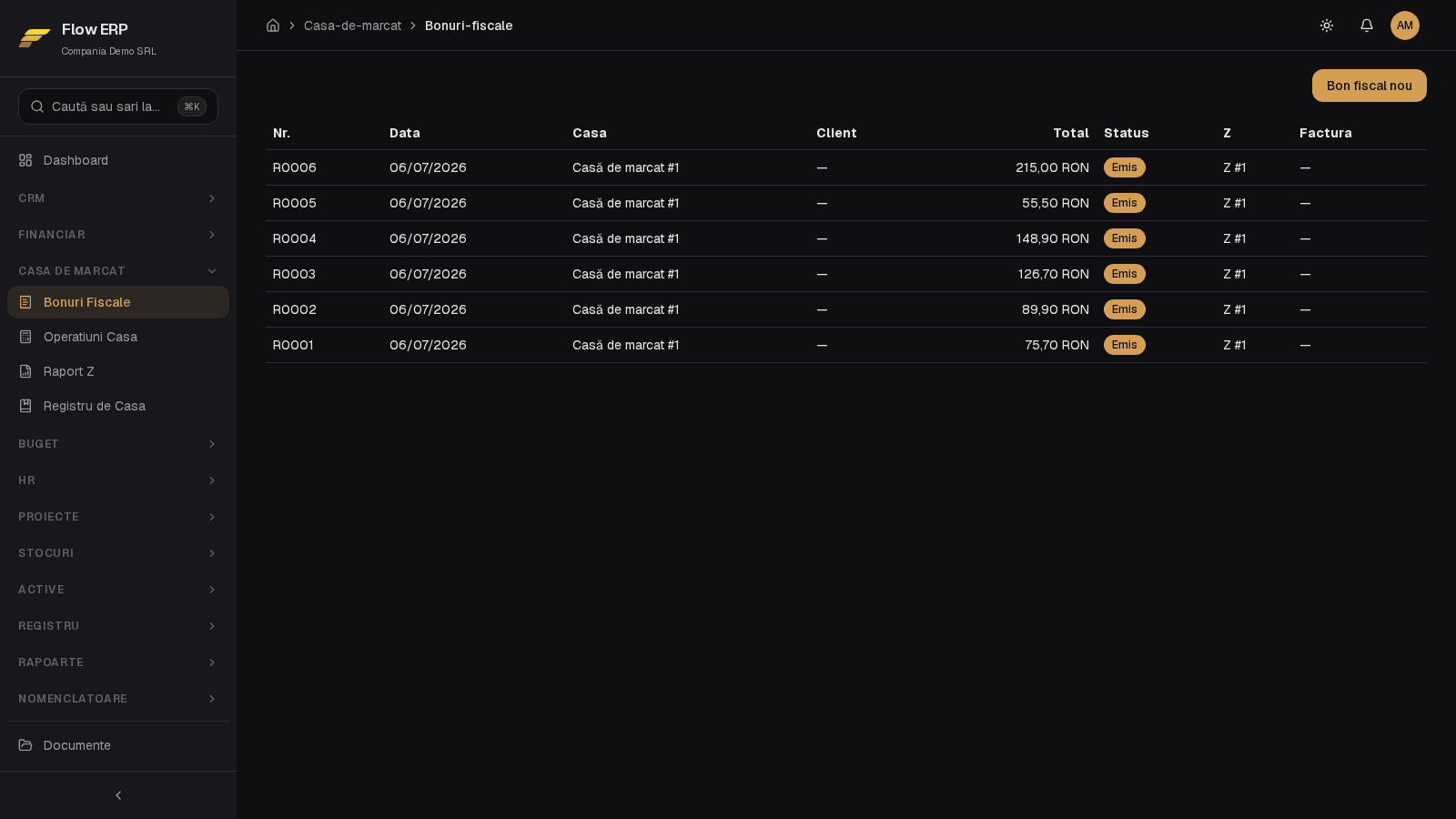This screenshot has width=1456, height=819.
Task: Focus the Caută sau sari la search field
Action: 118,106
